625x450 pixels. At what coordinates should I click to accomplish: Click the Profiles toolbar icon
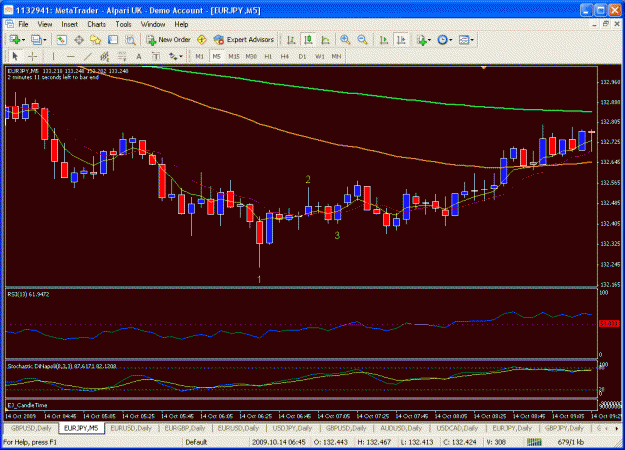click(36, 39)
